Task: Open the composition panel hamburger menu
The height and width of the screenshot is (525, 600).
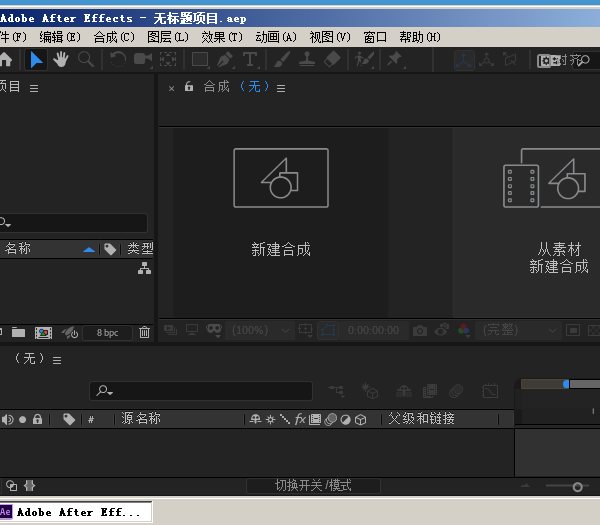Action: [x=281, y=88]
